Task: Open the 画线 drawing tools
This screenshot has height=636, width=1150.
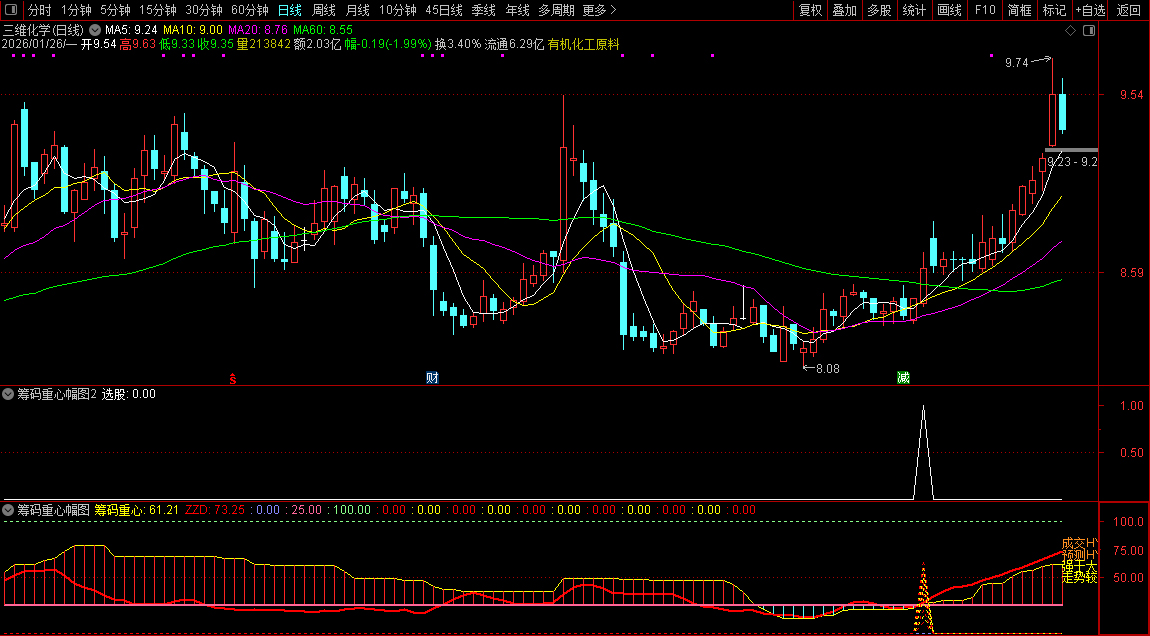Action: [949, 10]
